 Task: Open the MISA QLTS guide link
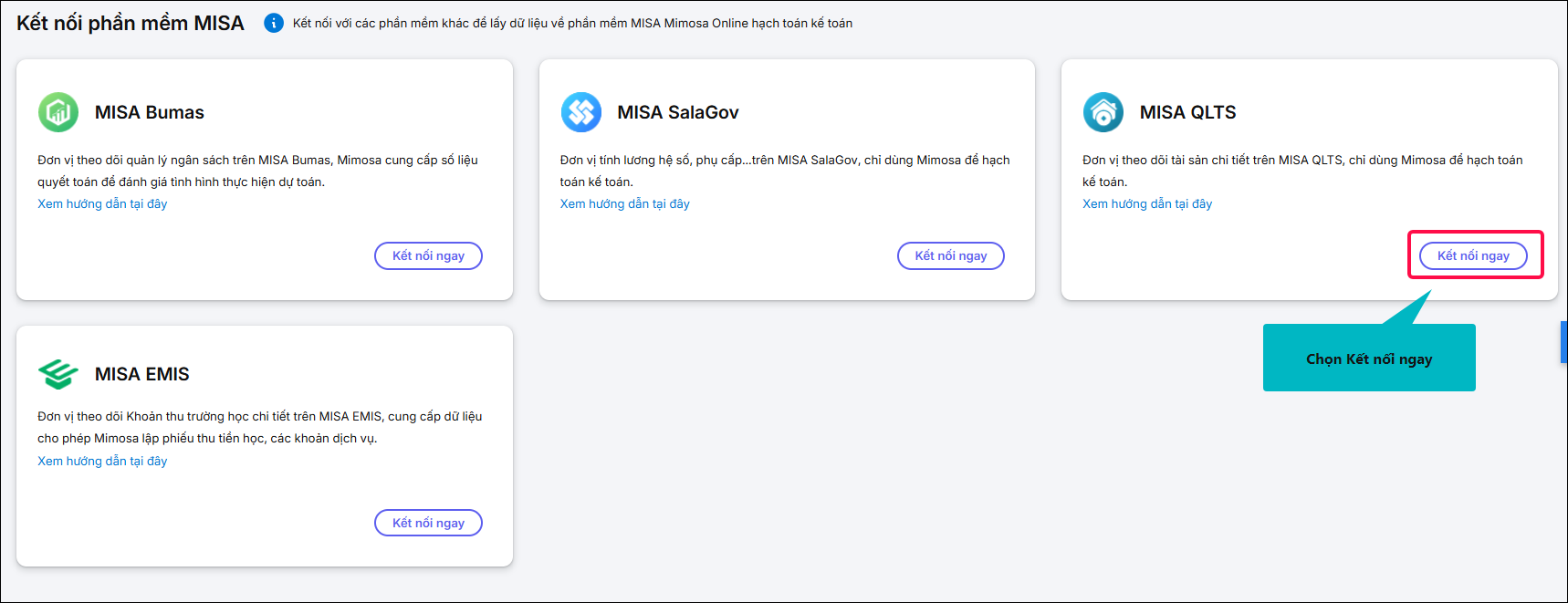(x=1147, y=203)
